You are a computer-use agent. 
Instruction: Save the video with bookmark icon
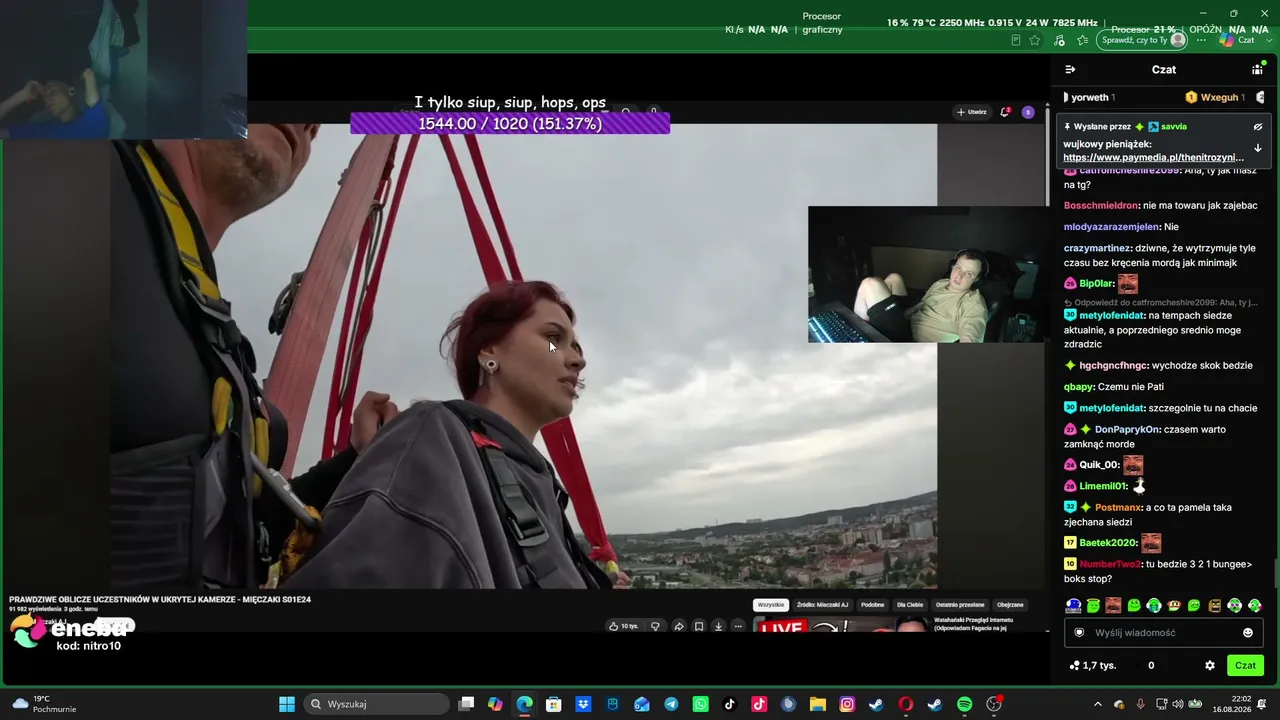click(x=699, y=626)
